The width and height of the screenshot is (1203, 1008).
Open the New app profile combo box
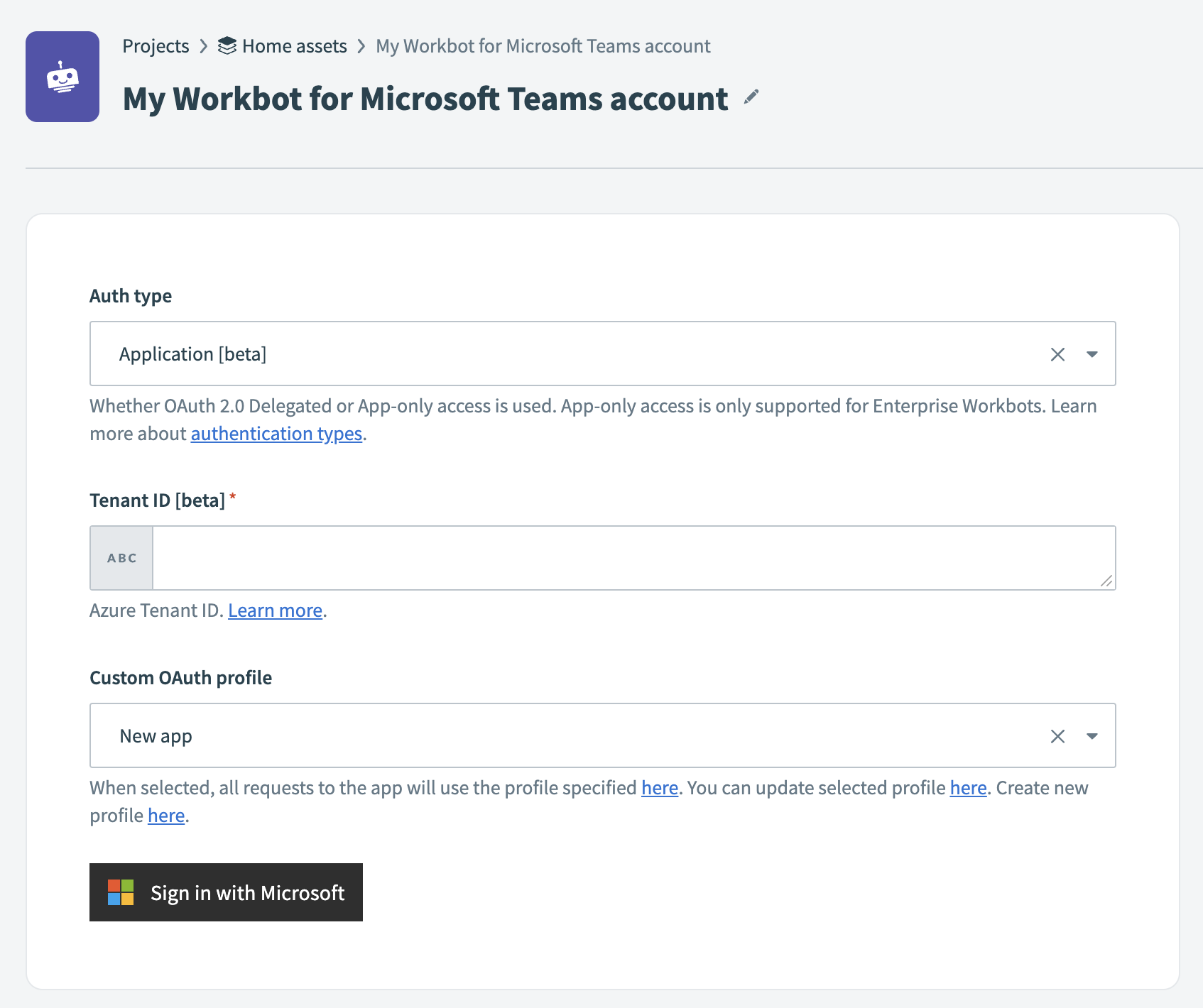tap(568, 736)
